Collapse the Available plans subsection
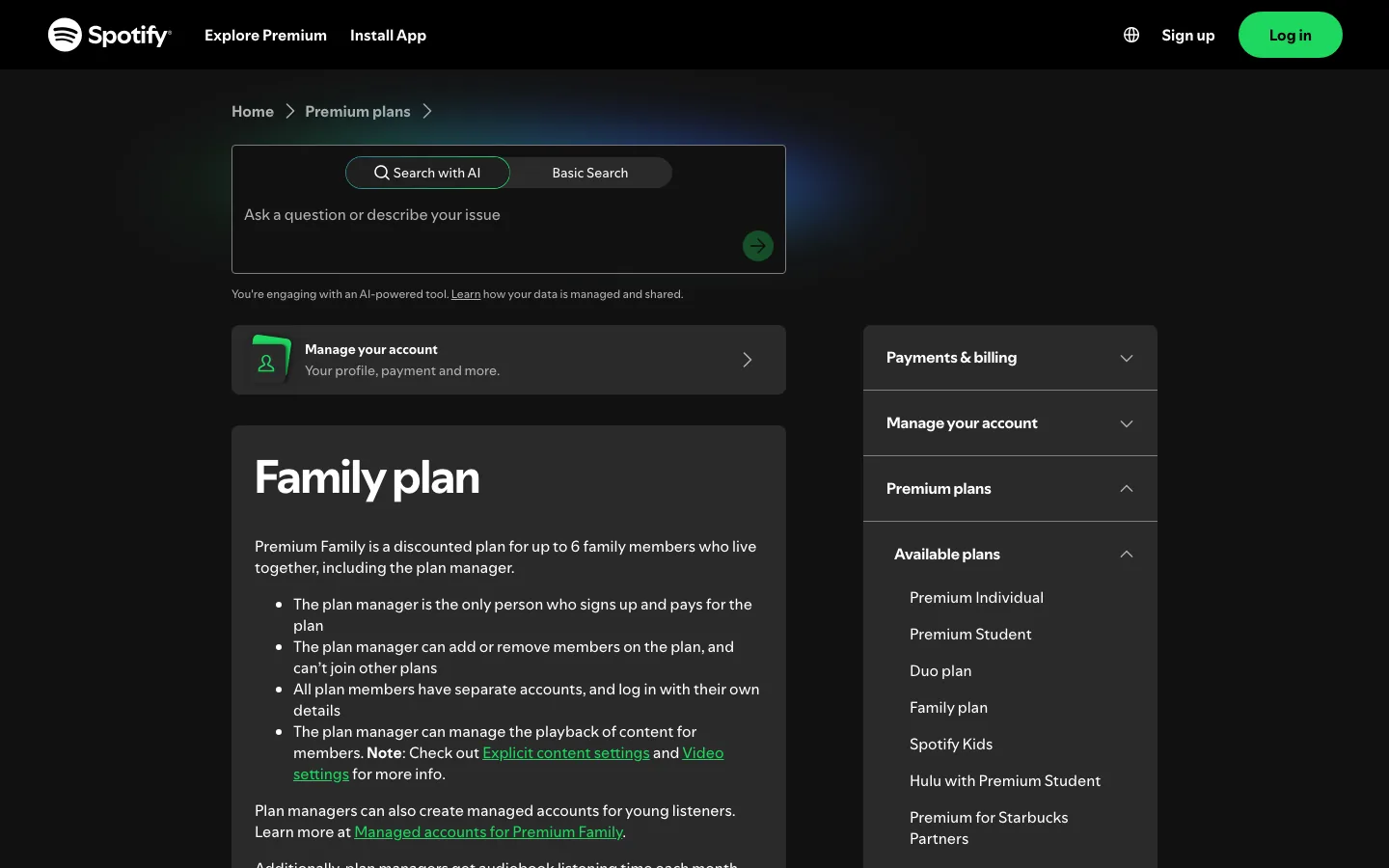This screenshot has width=1389, height=868. point(1010,555)
